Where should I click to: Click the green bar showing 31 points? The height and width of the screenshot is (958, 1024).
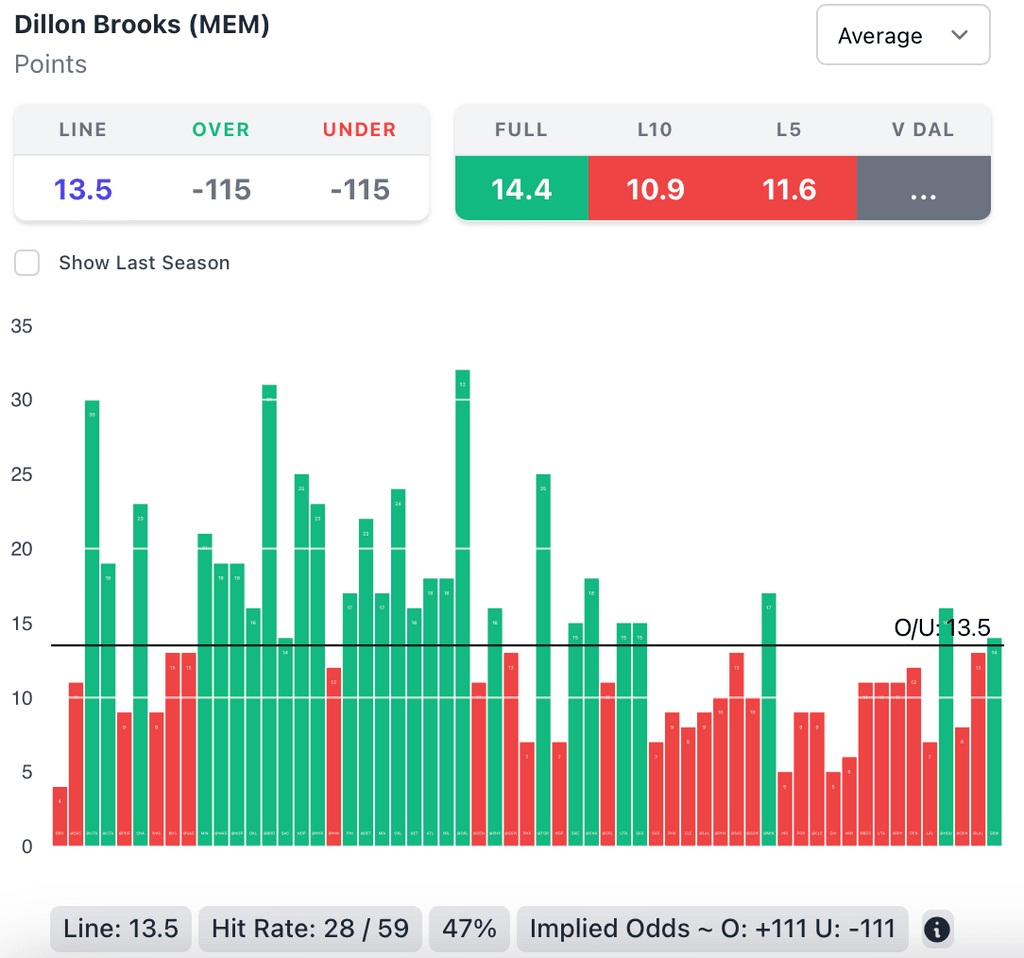point(269,615)
